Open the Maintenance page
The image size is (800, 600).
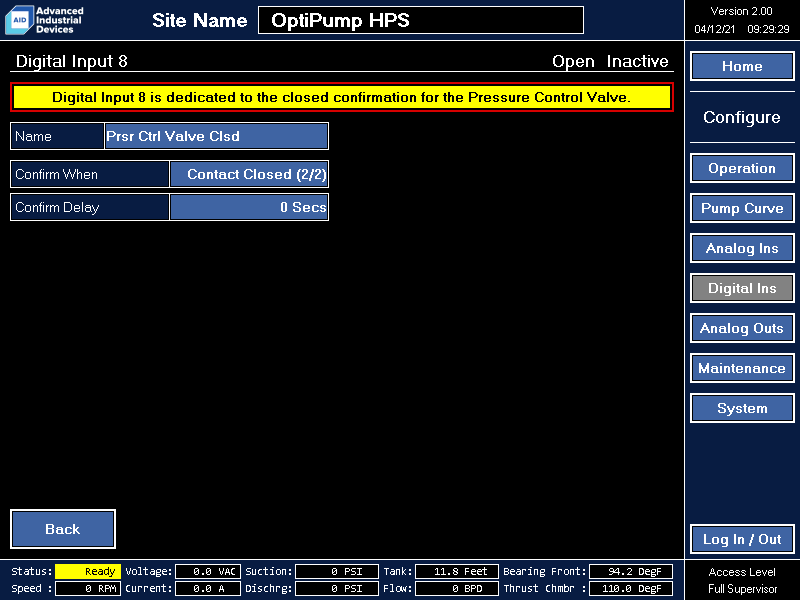click(x=742, y=368)
